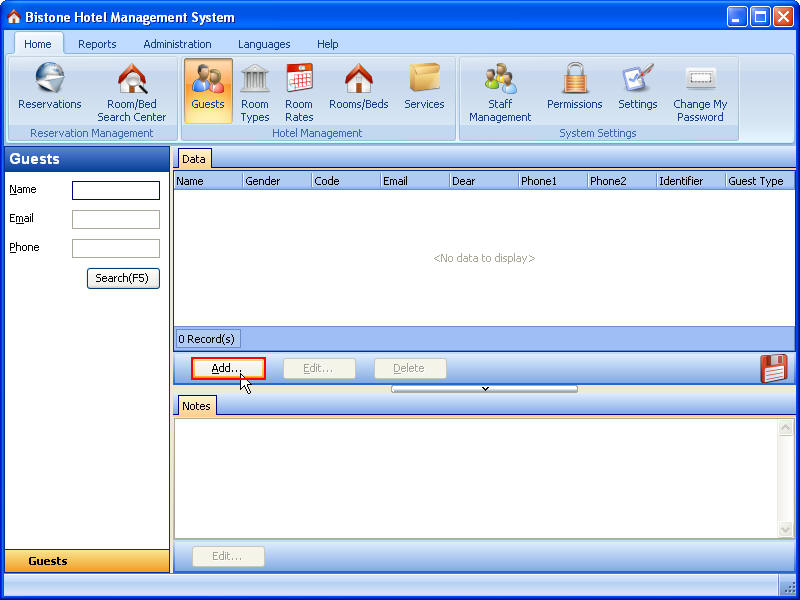Open the Languages tab
This screenshot has width=800, height=600.
pos(264,44)
